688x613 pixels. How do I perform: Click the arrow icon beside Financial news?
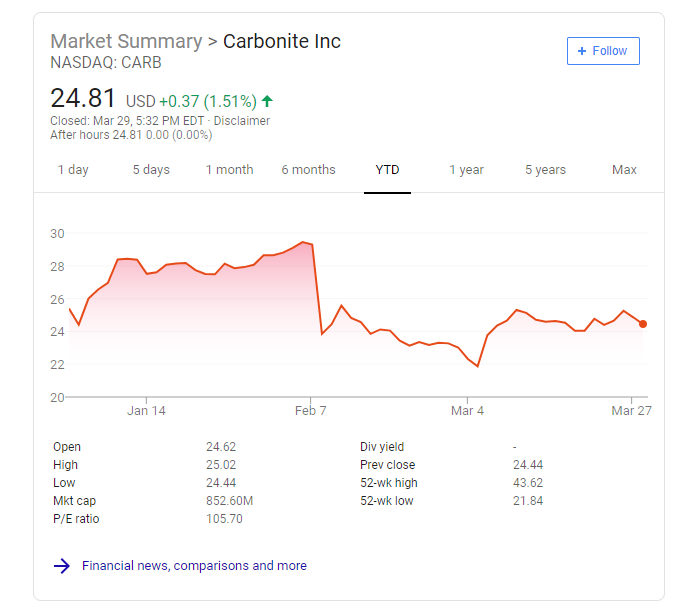[62, 566]
